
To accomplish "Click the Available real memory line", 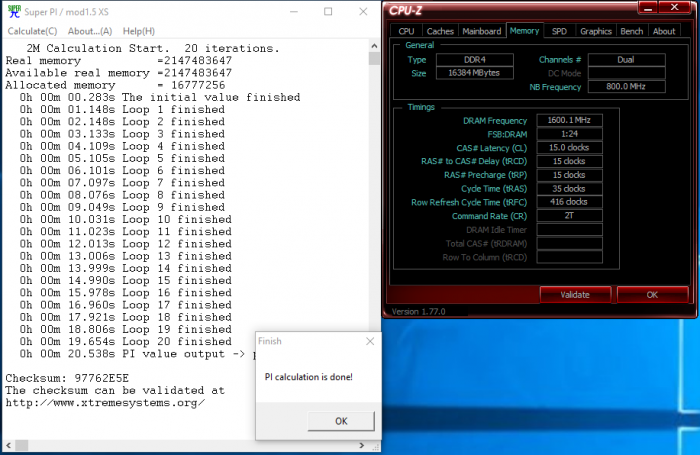I will [119, 73].
